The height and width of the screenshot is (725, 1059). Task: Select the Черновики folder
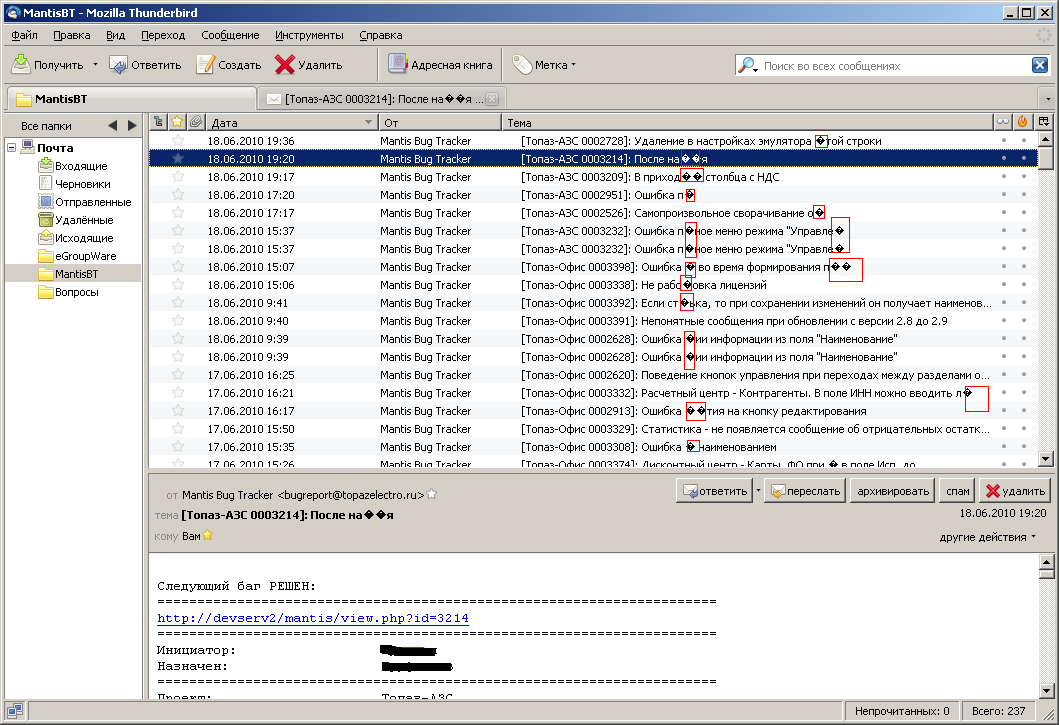point(74,184)
